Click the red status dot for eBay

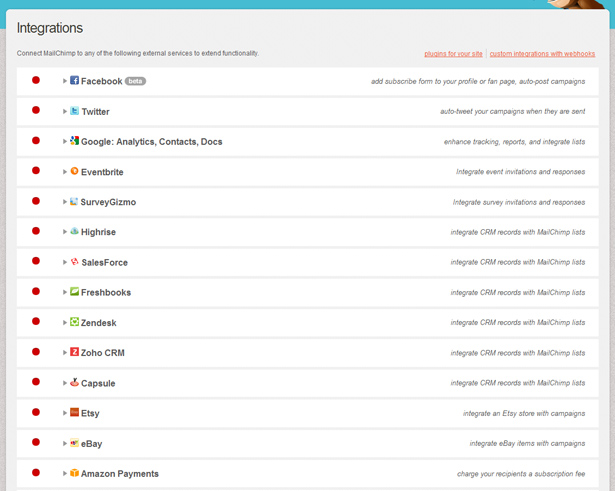tap(36, 442)
